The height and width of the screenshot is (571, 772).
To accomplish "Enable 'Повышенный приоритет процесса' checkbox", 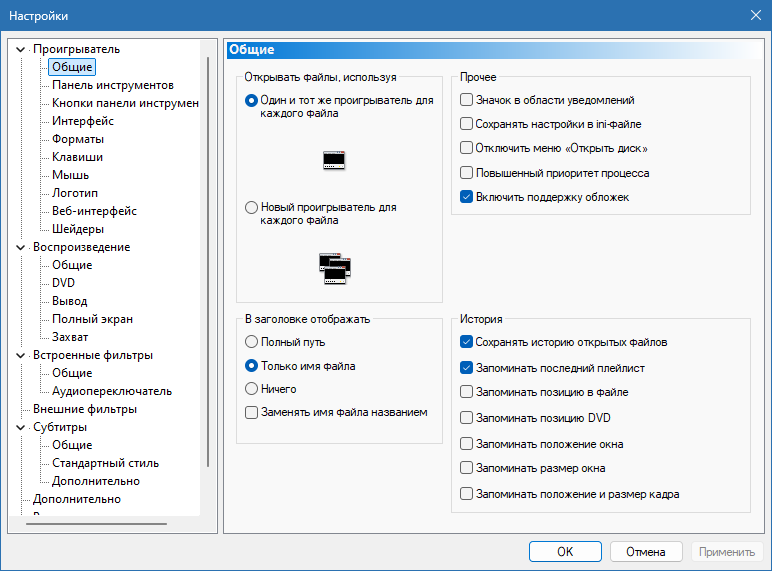I will (x=466, y=173).
